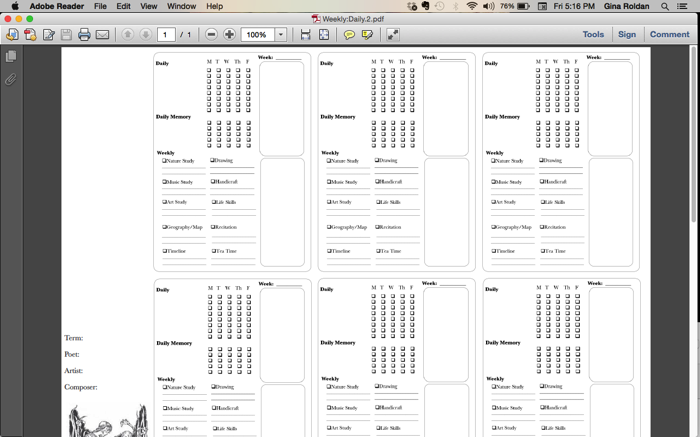Viewport: 700px width, 437px height.
Task: Zoom out with the minus button
Action: click(212, 34)
